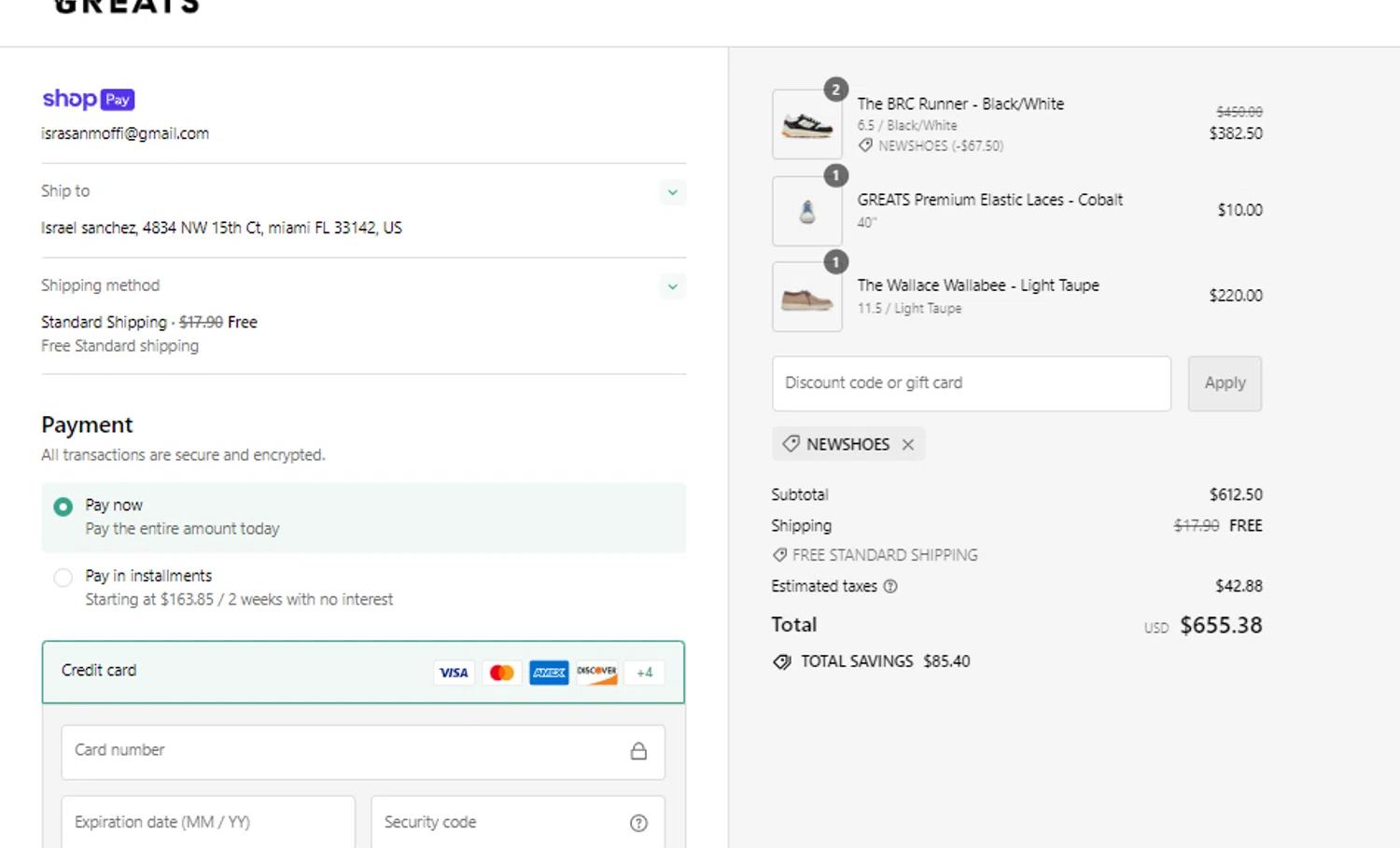Focus the Card number field
The height and width of the screenshot is (848, 1400).
(363, 752)
